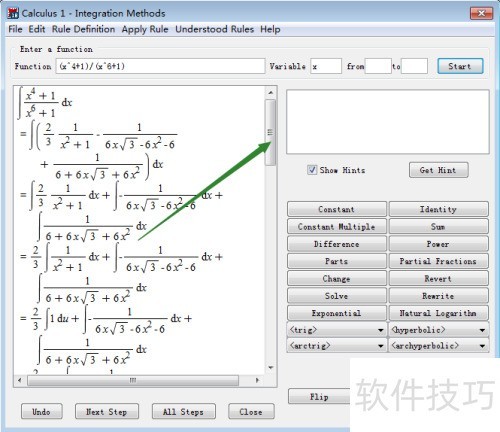Click the vertical scrollbar thumb in steps panel

270,132
